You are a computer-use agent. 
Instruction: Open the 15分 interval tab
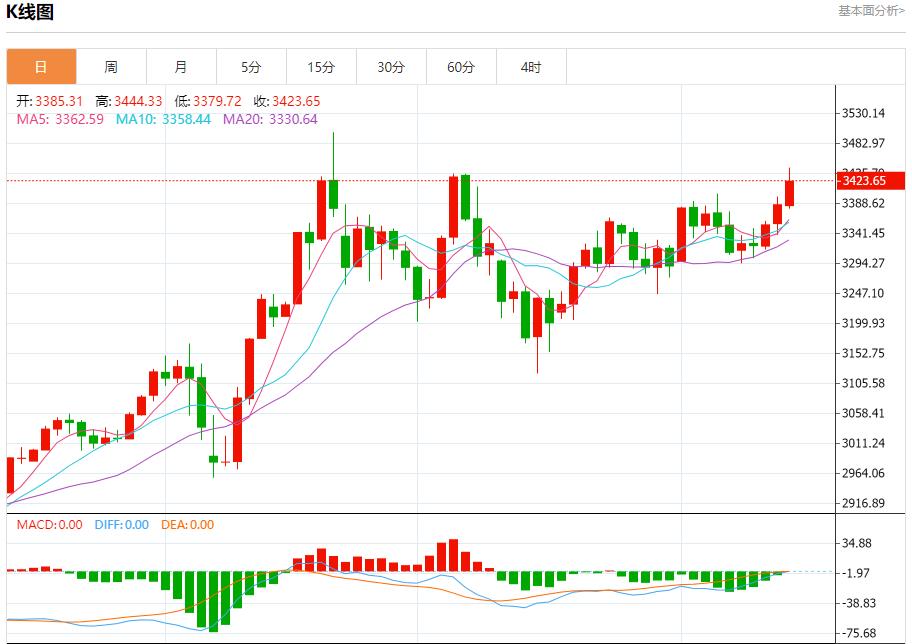click(x=321, y=67)
